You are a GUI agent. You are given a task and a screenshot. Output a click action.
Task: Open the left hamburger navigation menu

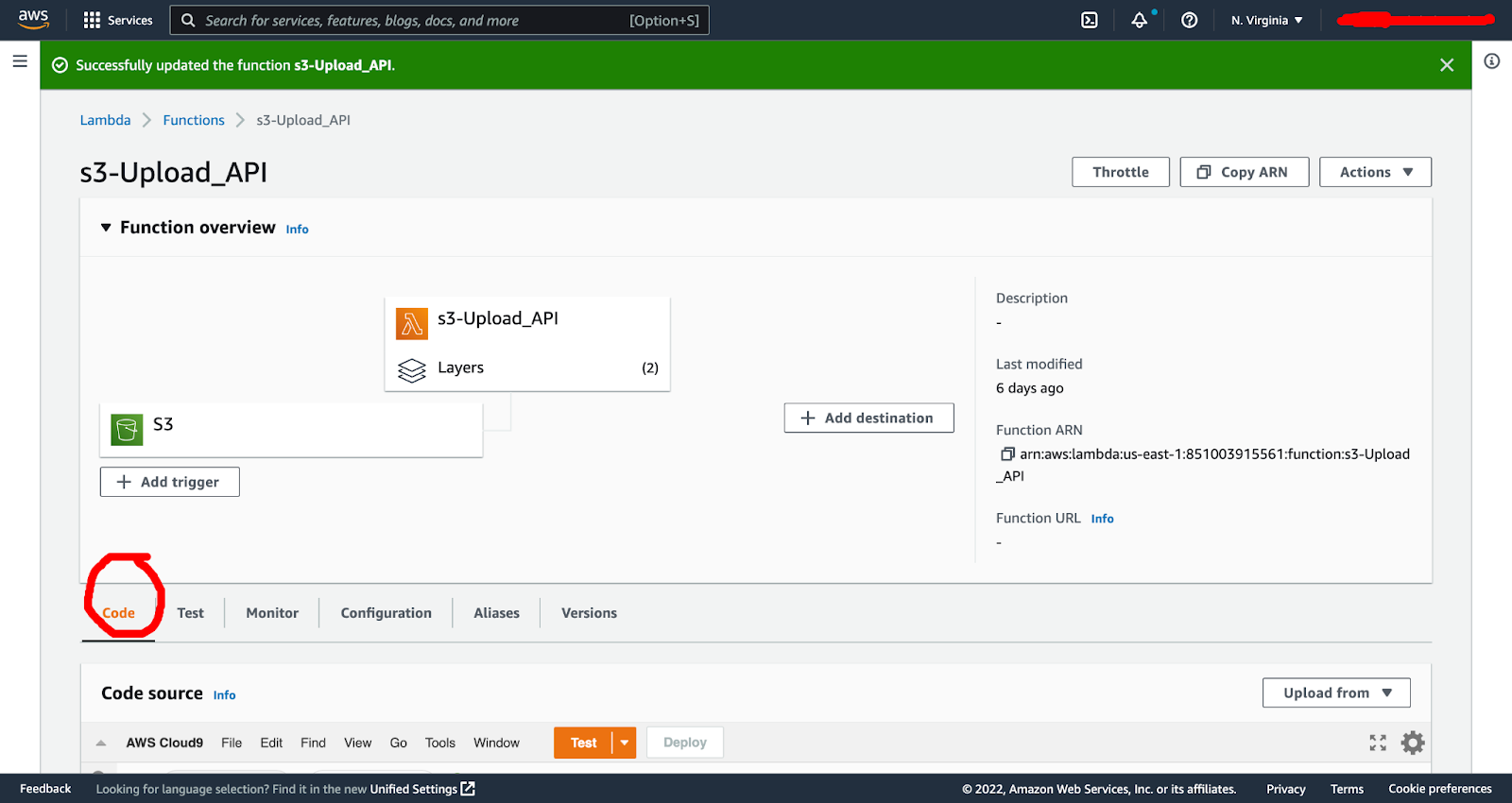(x=20, y=61)
